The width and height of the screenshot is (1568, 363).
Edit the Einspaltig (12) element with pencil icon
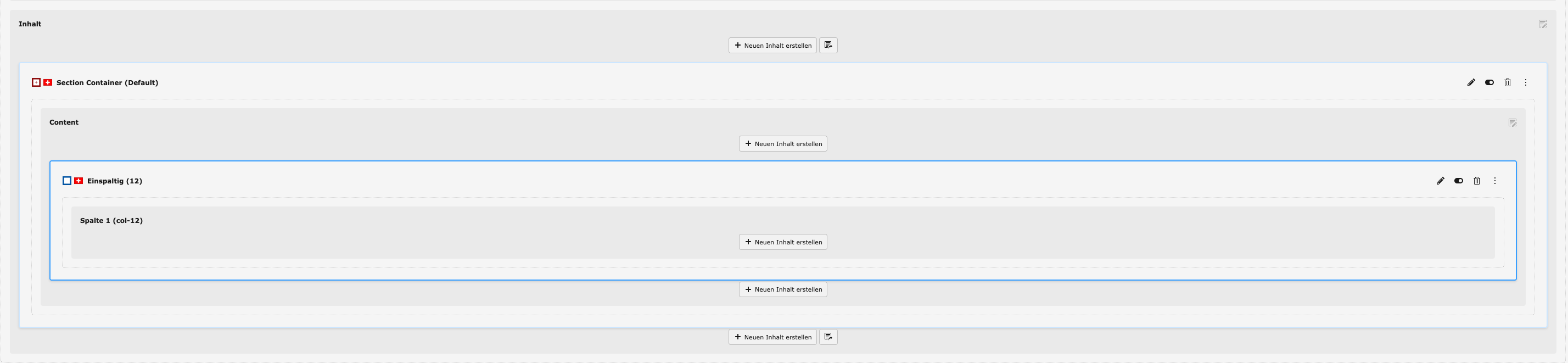1440,181
